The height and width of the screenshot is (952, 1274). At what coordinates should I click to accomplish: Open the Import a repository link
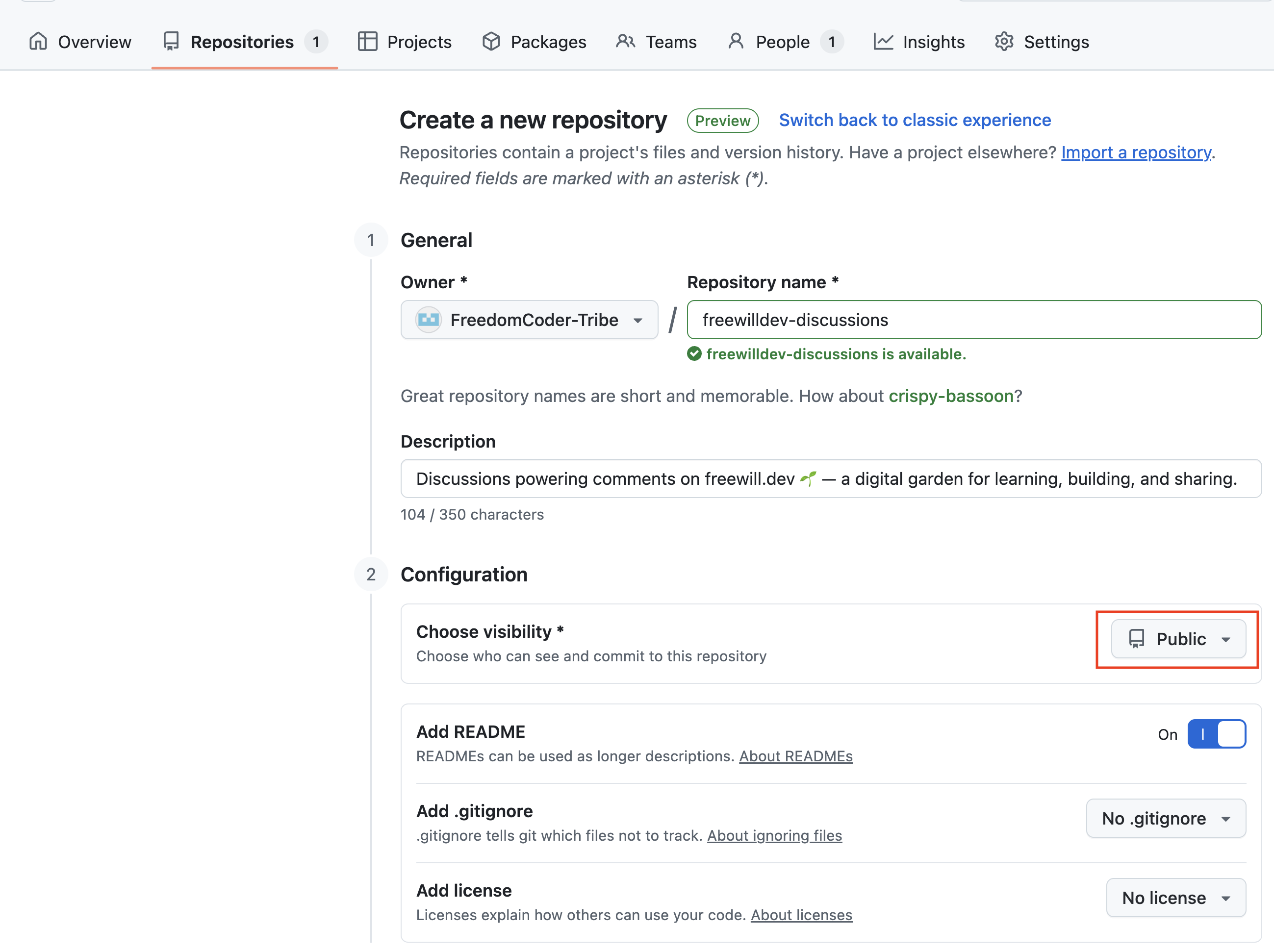click(1136, 152)
